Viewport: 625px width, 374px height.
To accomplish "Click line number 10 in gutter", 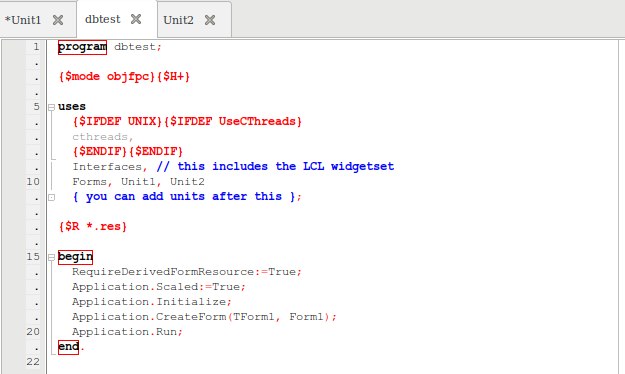I will (33, 182).
